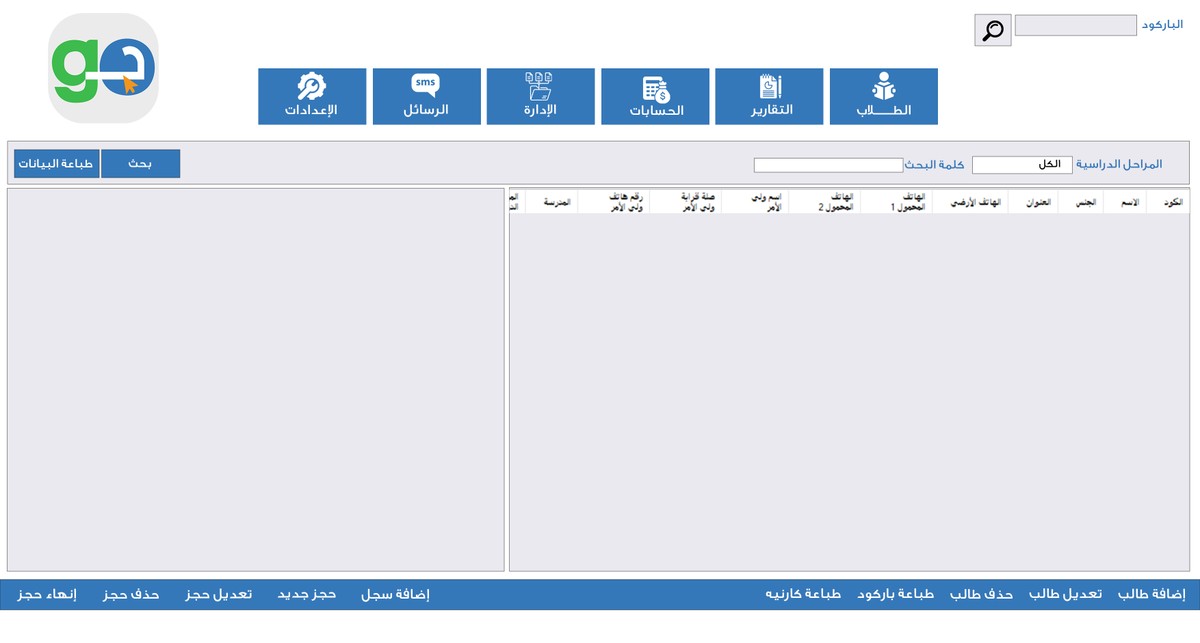Sort by the صلة قرابة ولي الأمر column header
The width and height of the screenshot is (1200, 643).
coord(686,201)
